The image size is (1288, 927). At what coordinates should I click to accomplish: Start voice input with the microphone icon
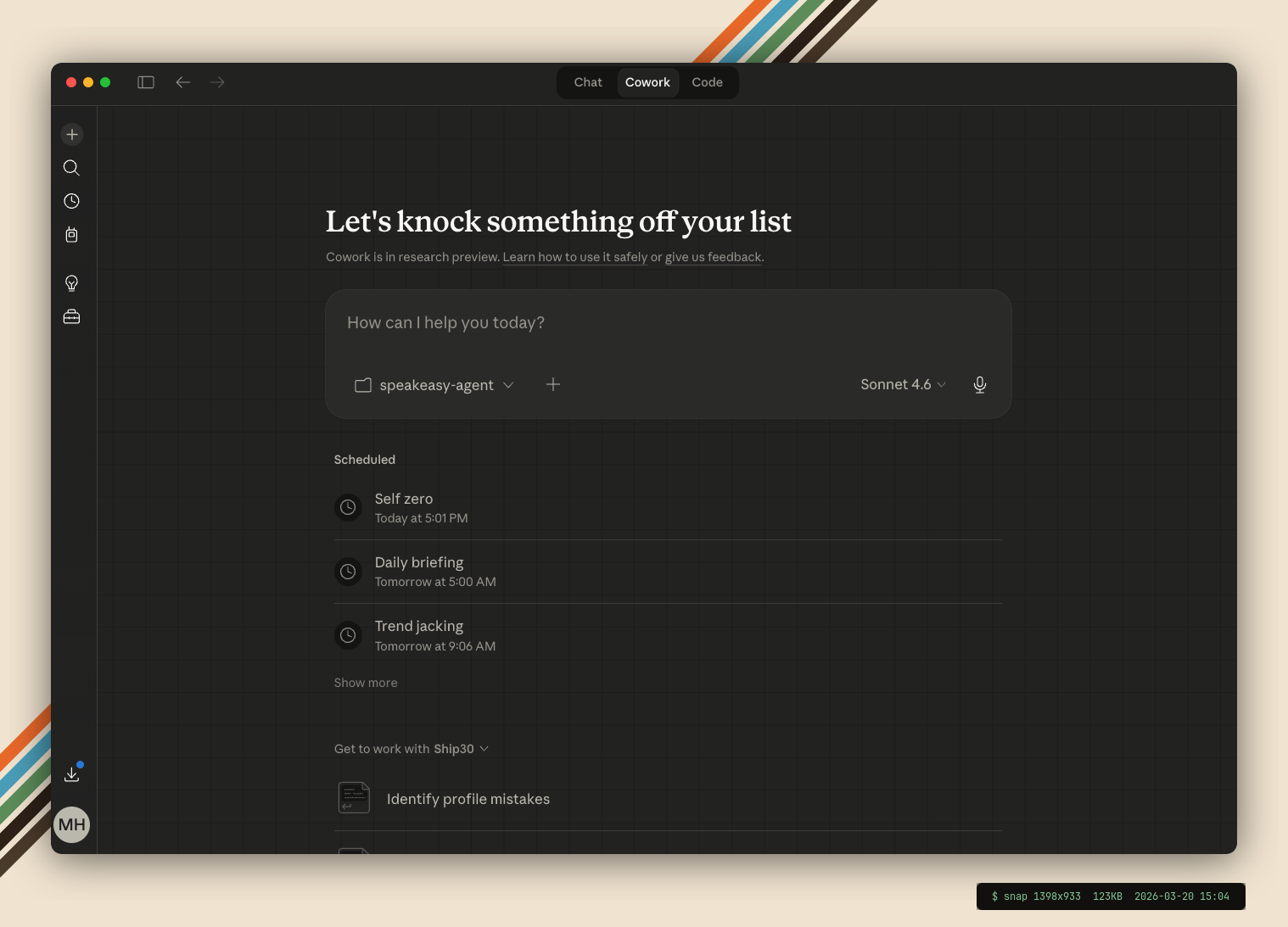click(979, 385)
